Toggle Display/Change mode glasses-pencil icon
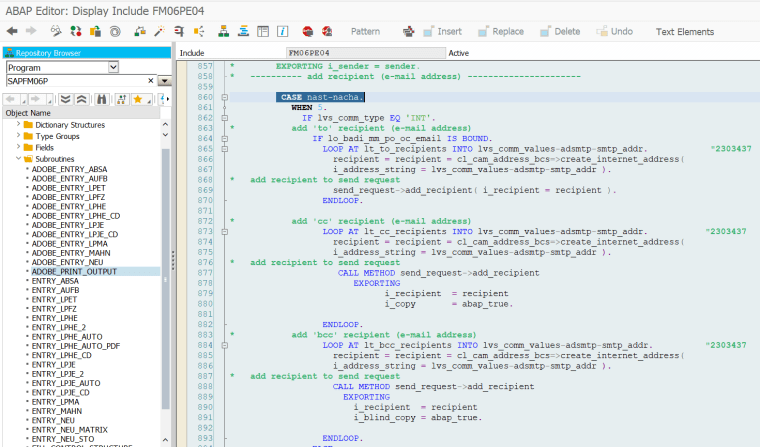 pyautogui.click(x=56, y=32)
